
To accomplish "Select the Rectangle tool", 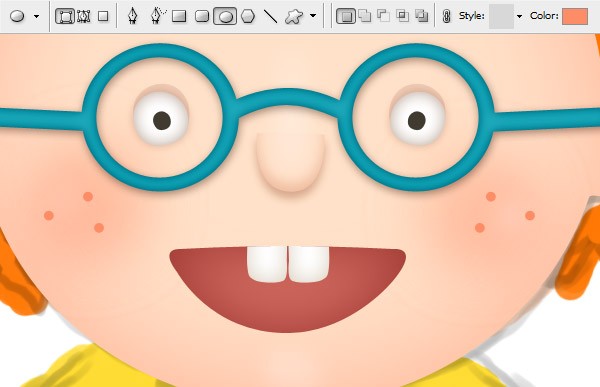I will [x=179, y=16].
